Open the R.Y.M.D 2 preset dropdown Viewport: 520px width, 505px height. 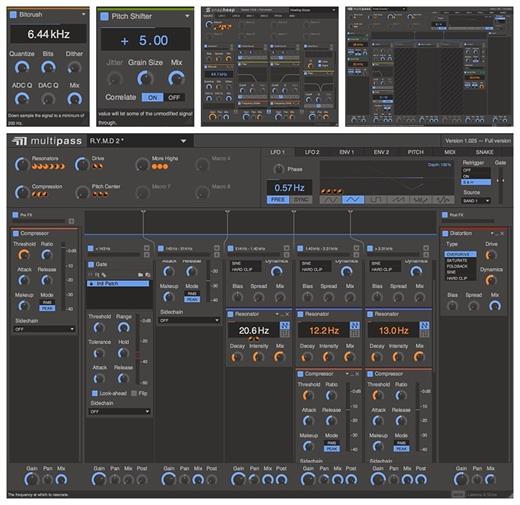(x=140, y=141)
